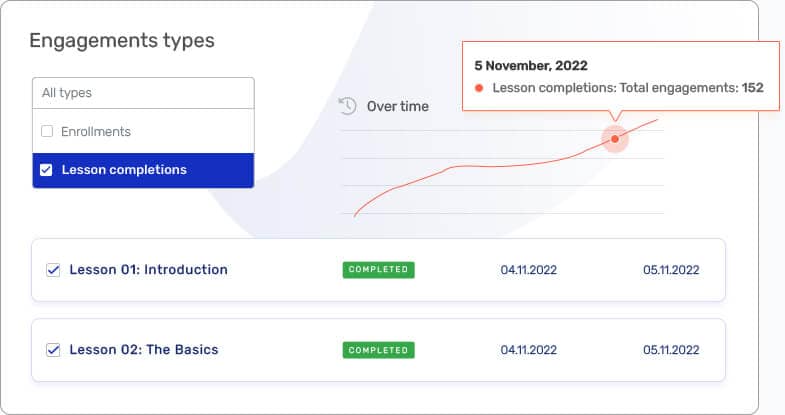Click the Over time clock icon

pos(348,106)
